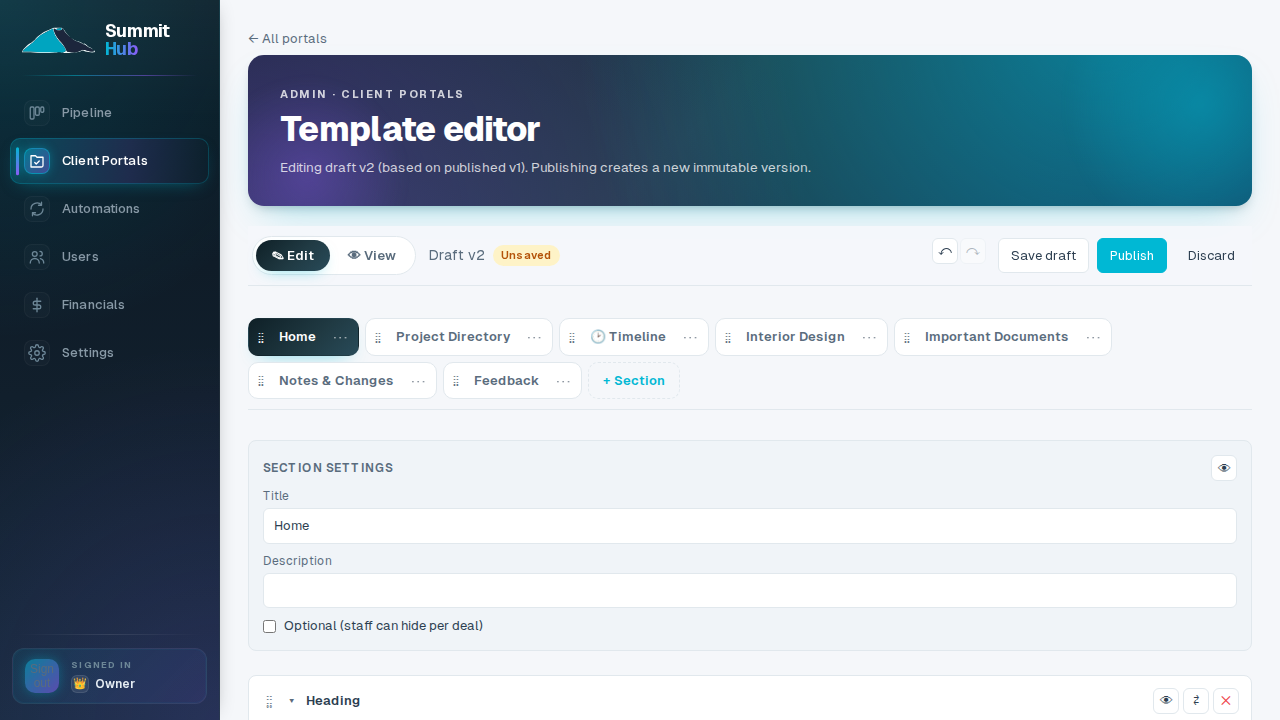
Task: Toggle Section Settings visibility eye
Action: (1224, 468)
